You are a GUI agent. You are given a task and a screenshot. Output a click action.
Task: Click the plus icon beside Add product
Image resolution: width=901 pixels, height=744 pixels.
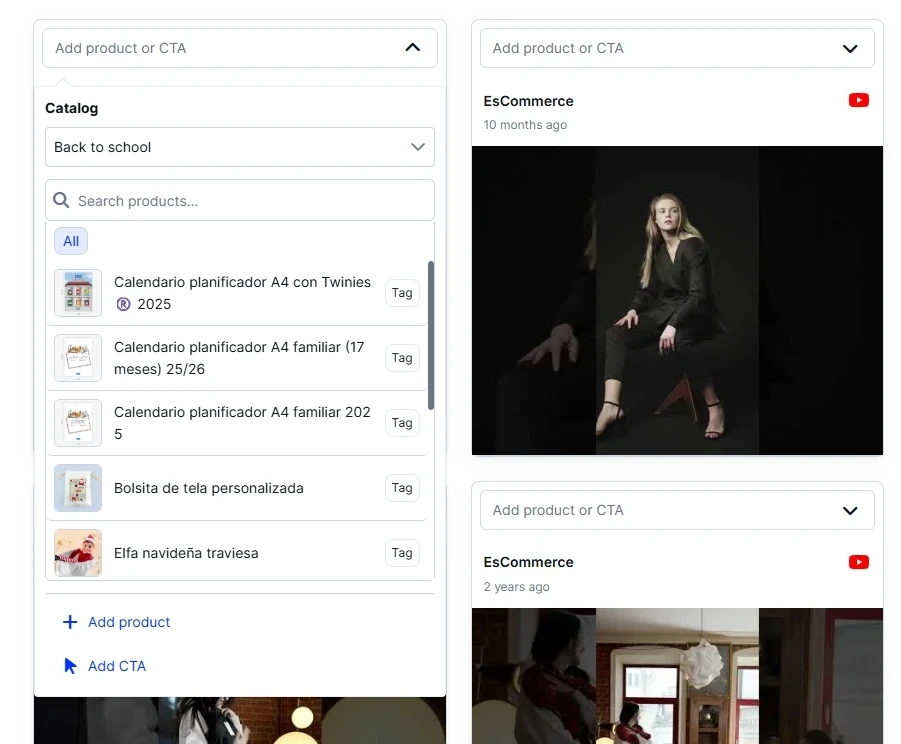pos(70,622)
